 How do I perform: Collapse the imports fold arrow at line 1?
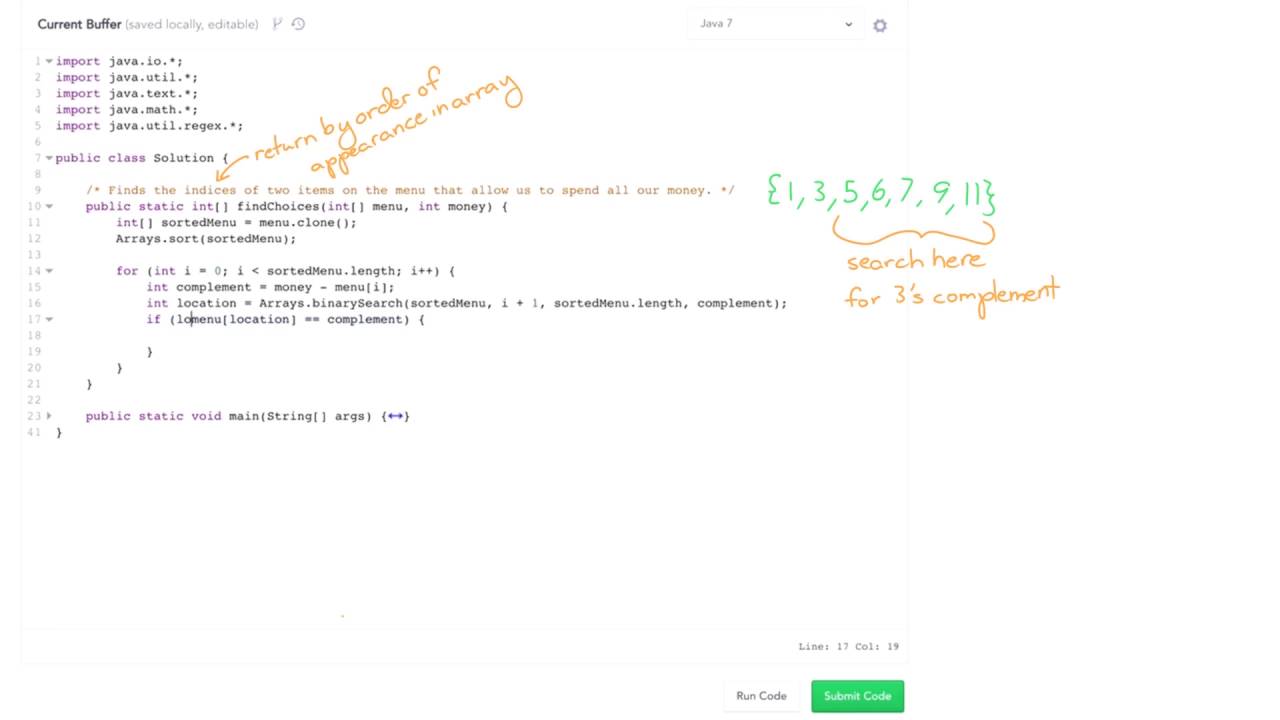49,62
